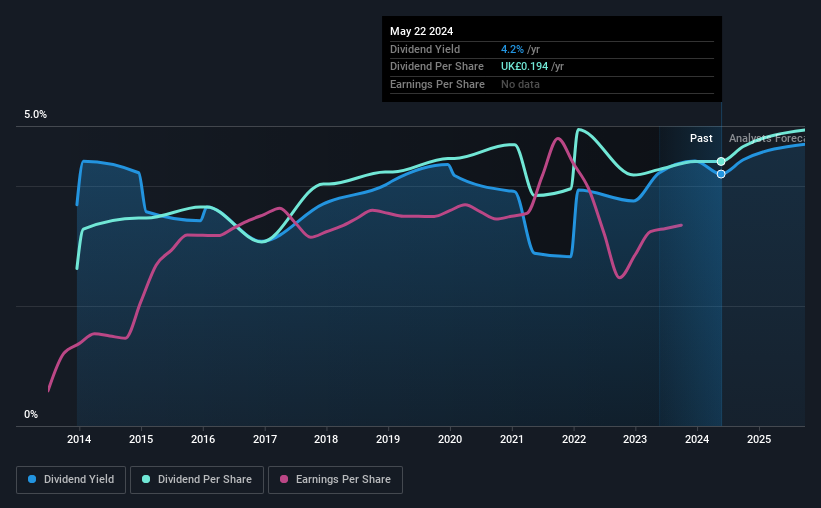Click the 5.0% y-axis label
This screenshot has height=508, width=821.
[35, 115]
